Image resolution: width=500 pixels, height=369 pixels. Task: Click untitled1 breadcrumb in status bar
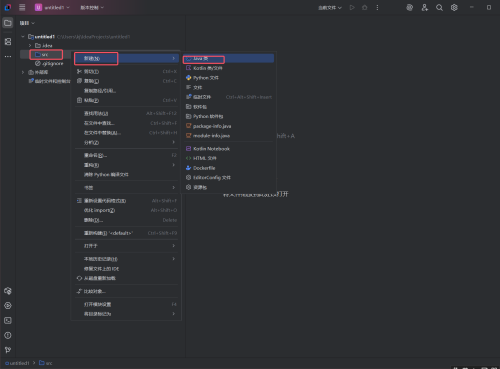coord(17,363)
